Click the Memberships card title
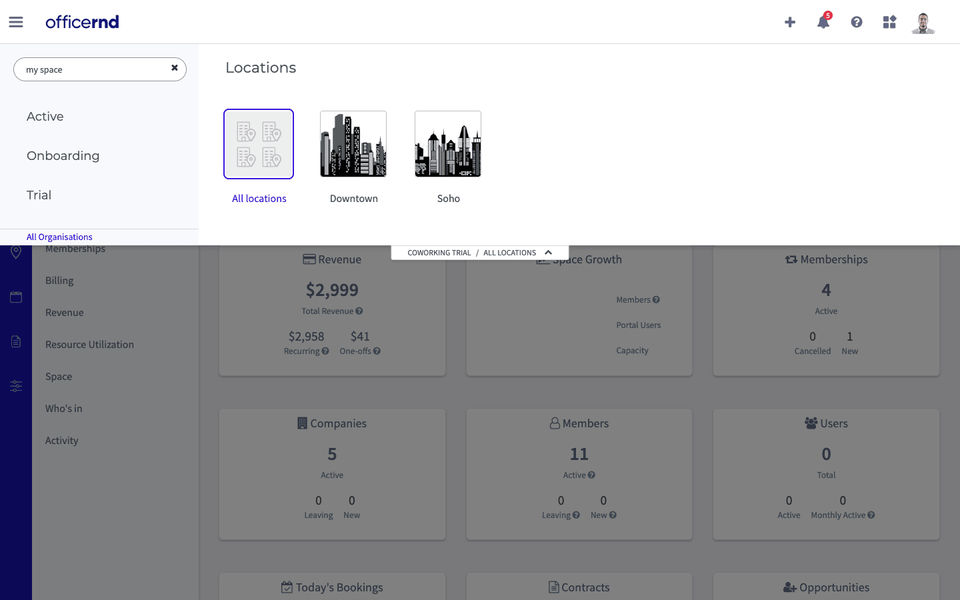The image size is (960, 600). 834,260
